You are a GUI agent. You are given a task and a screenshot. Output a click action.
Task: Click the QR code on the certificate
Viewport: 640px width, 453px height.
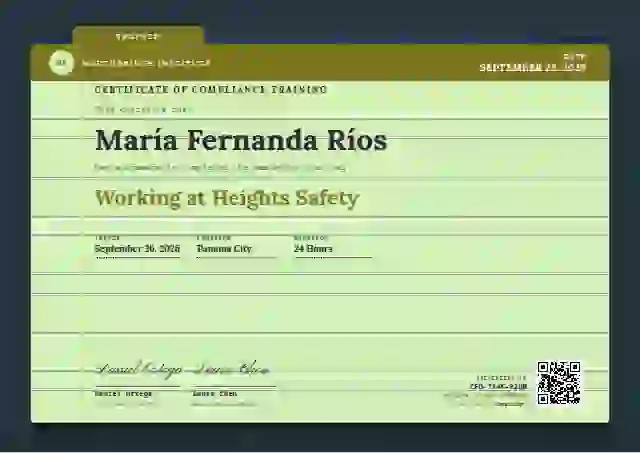[559, 383]
